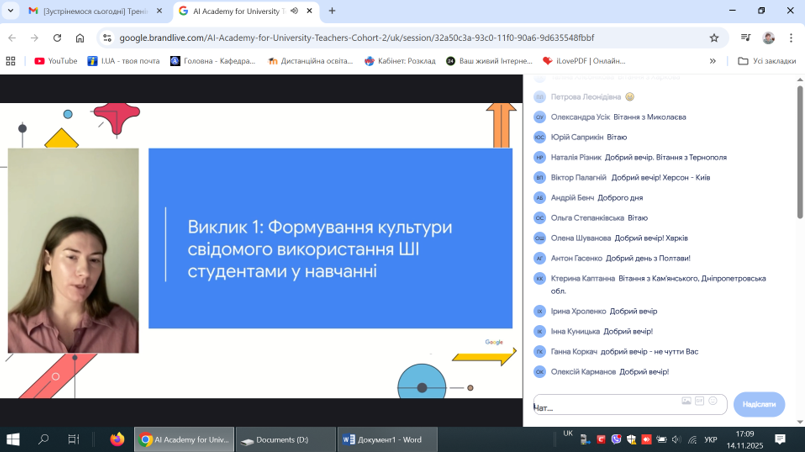Viewport: 805px width, 452px height.
Task: Expand the hidden bookmarks overflow chevron
Action: (713, 61)
